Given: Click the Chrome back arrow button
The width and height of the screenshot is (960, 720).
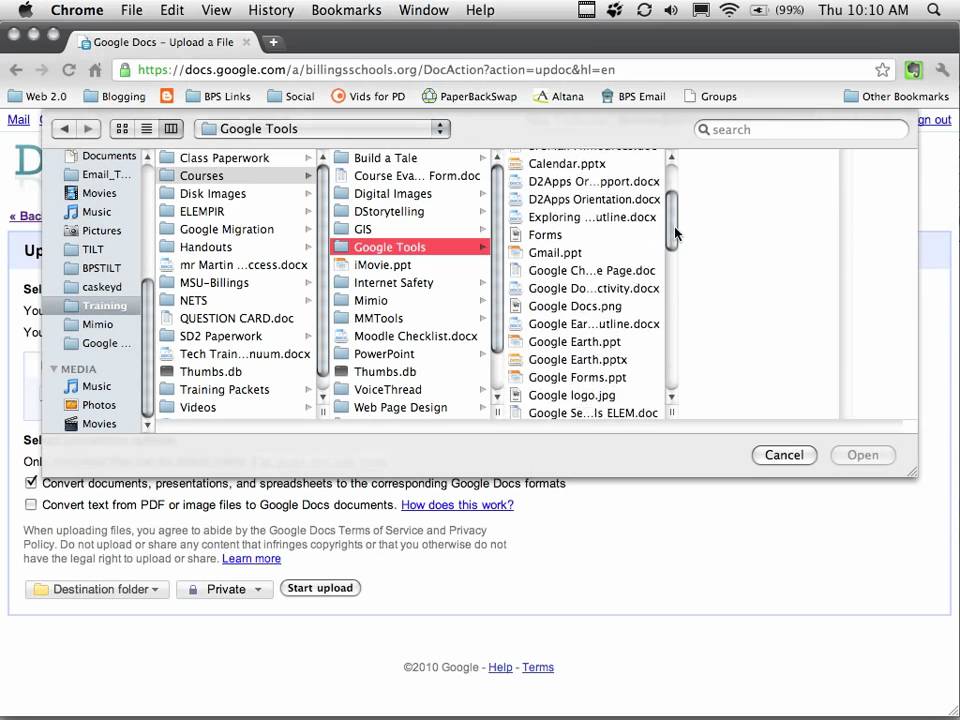Looking at the screenshot, I should coord(17,70).
